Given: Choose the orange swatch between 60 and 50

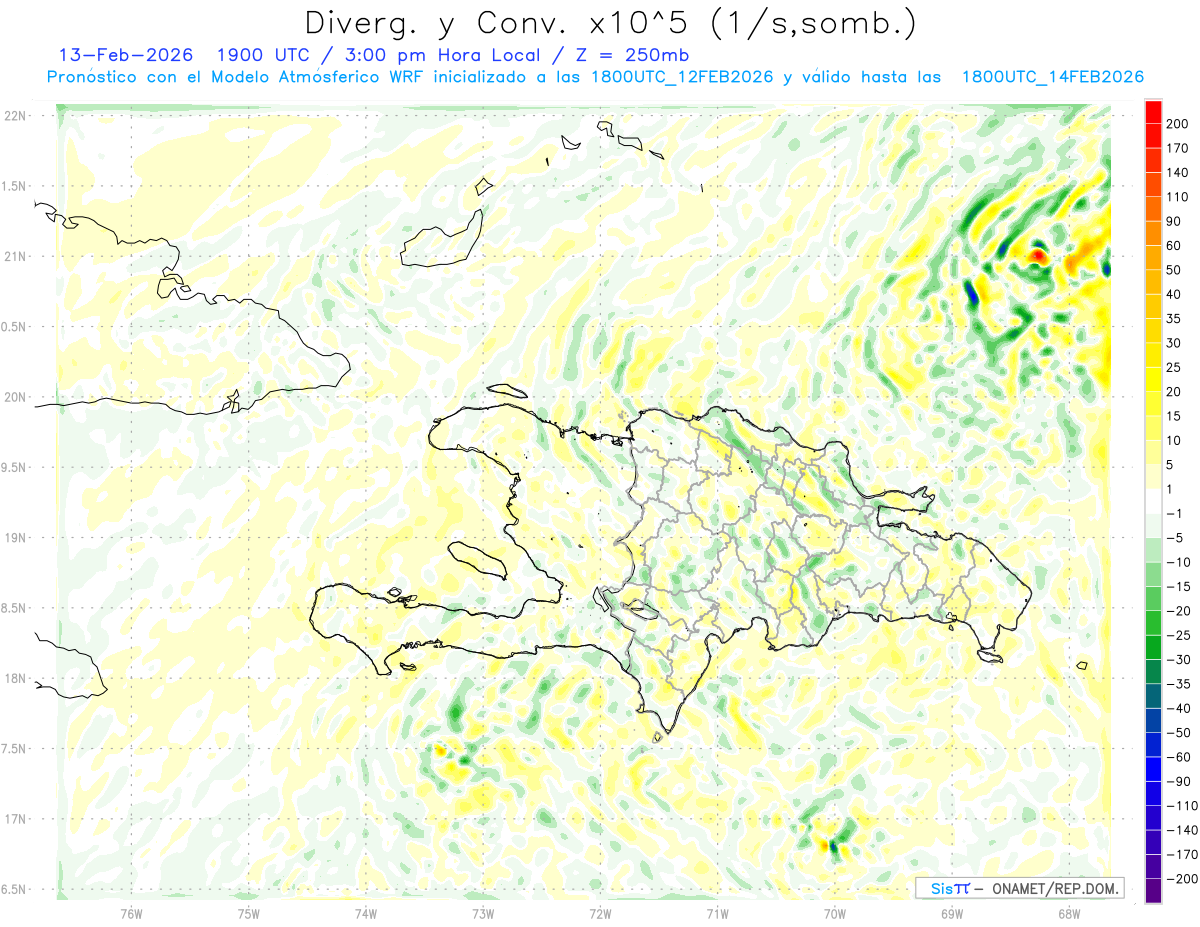Looking at the screenshot, I should click(1153, 257).
